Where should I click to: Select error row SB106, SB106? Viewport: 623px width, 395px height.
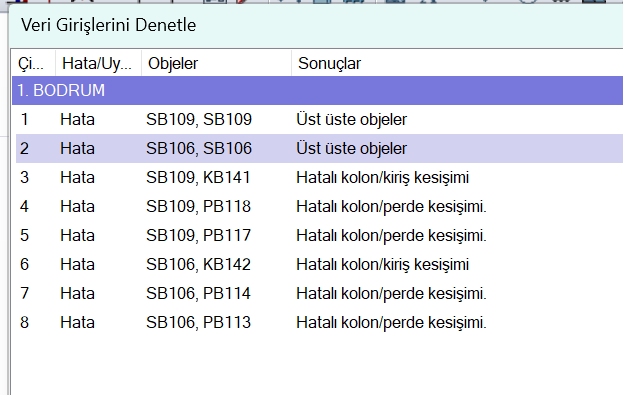(319, 149)
